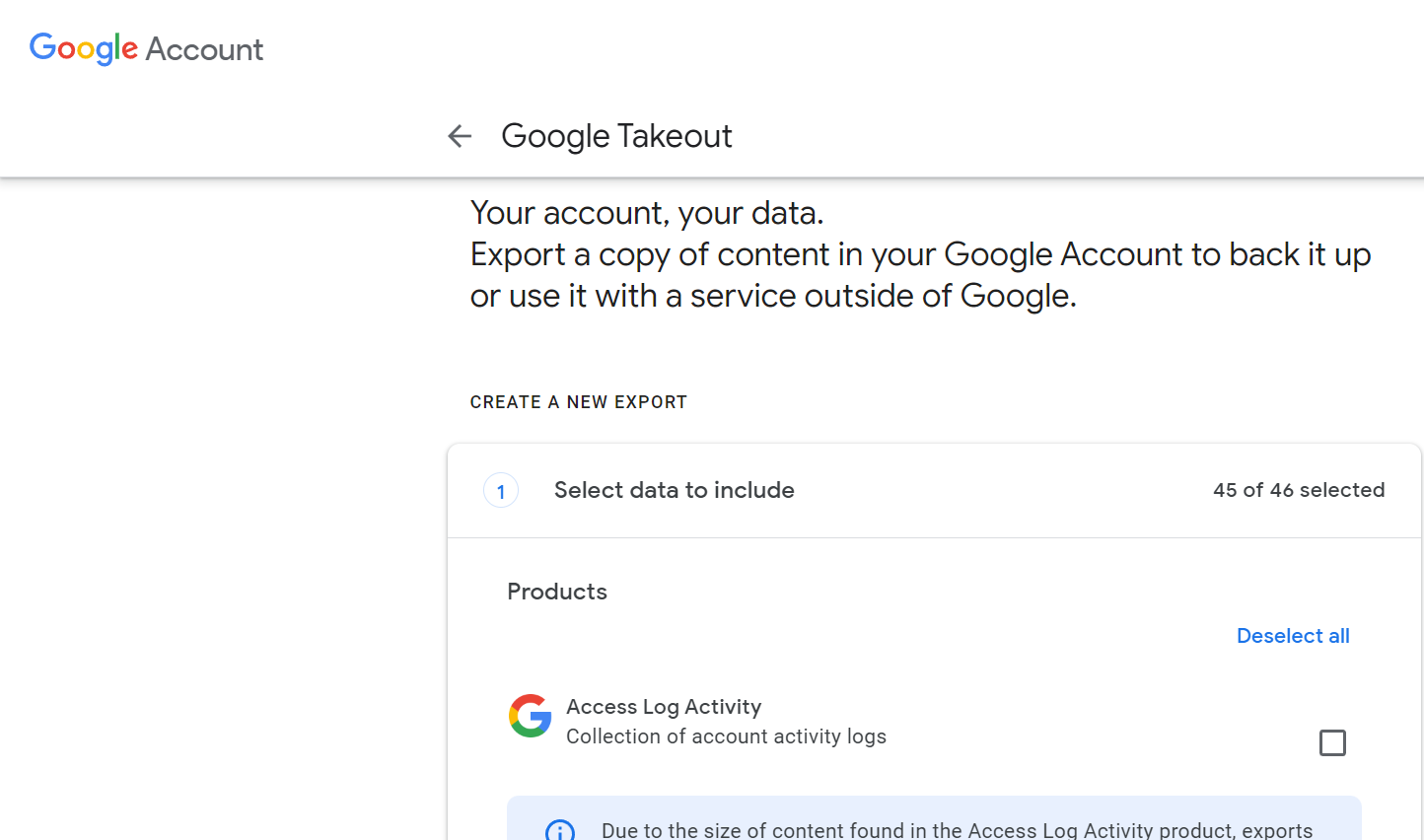The image size is (1424, 840).
Task: Click the Products section label
Action: point(557,592)
